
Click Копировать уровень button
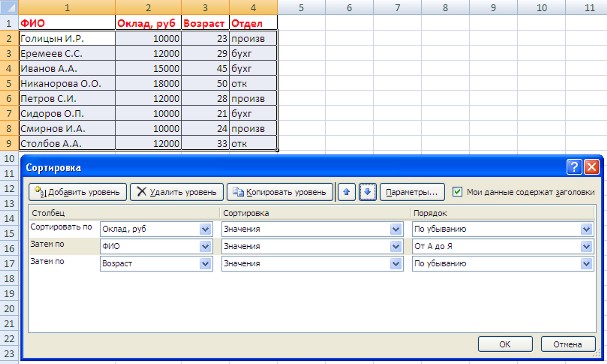(280, 192)
